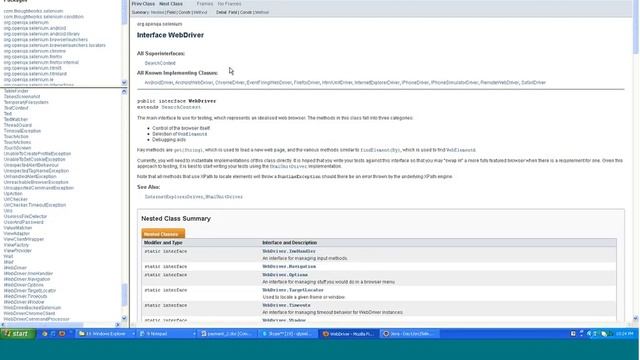Image resolution: width=640 pixels, height=360 pixels.
Task: Open SearchContext under All Superinterfaces
Action: tap(160, 63)
